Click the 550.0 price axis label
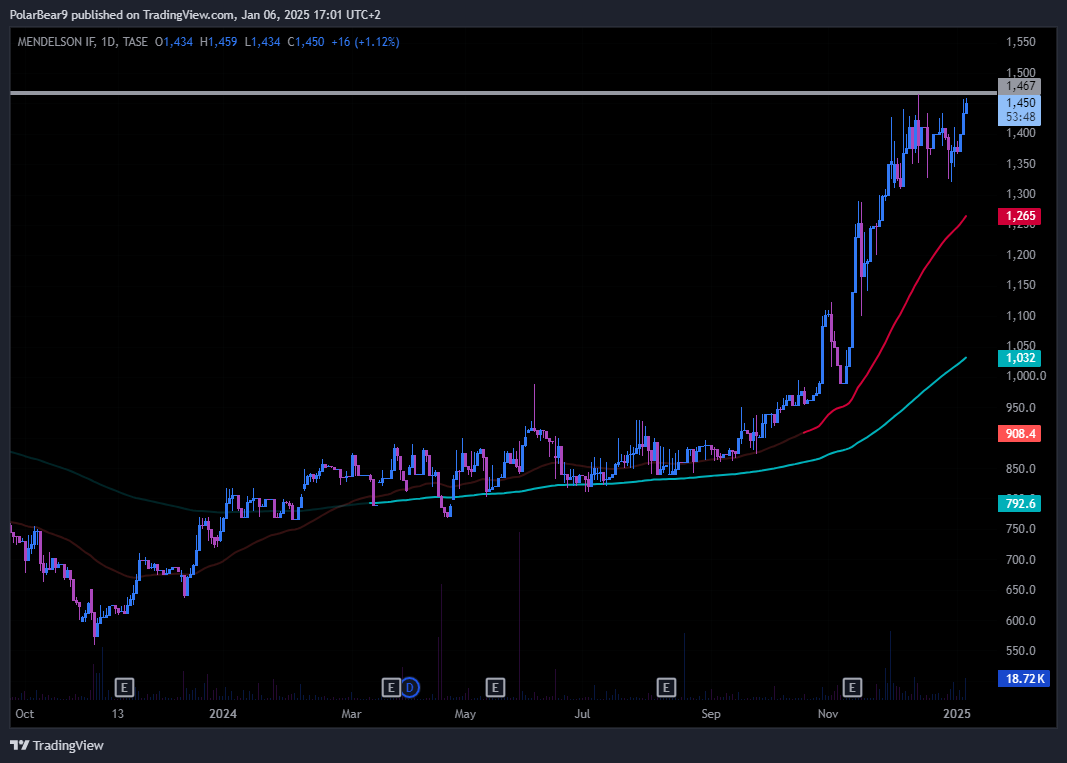This screenshot has width=1067, height=763. 1021,651
